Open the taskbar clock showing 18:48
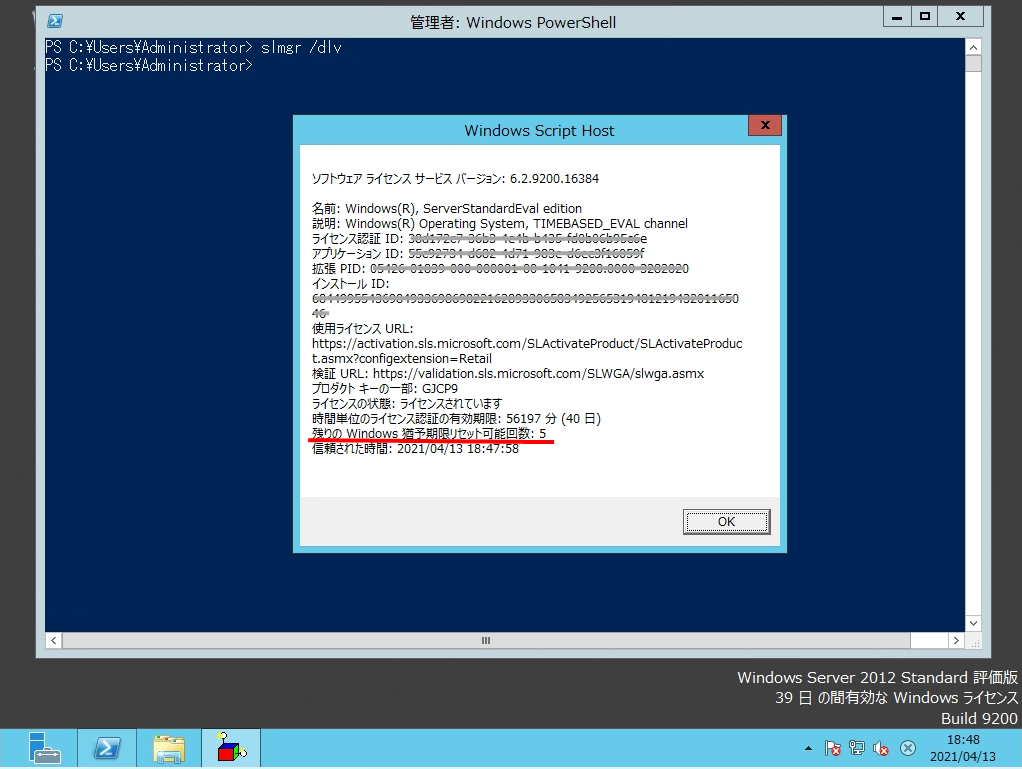Image resolution: width=1022 pixels, height=769 pixels. pyautogui.click(x=963, y=748)
